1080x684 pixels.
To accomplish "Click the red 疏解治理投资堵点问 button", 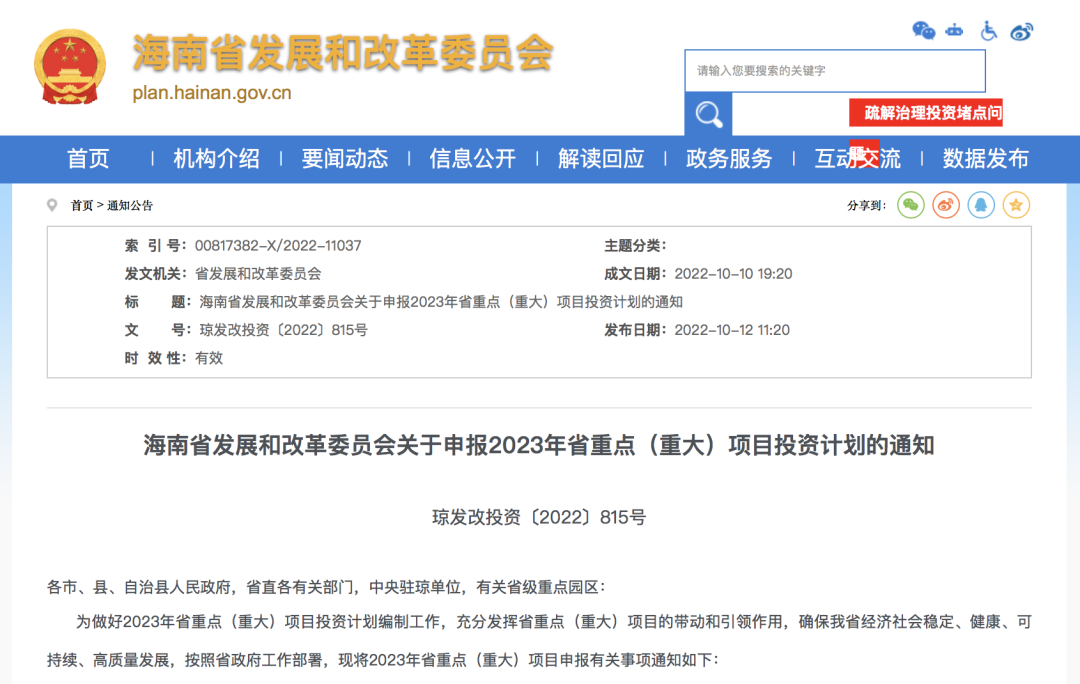I will tap(928, 112).
